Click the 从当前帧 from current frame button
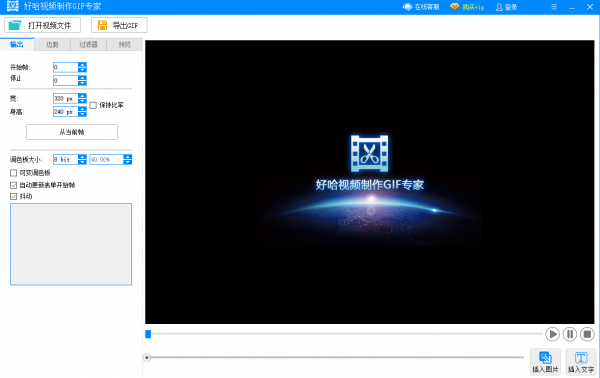The width and height of the screenshot is (600, 378). click(x=72, y=132)
